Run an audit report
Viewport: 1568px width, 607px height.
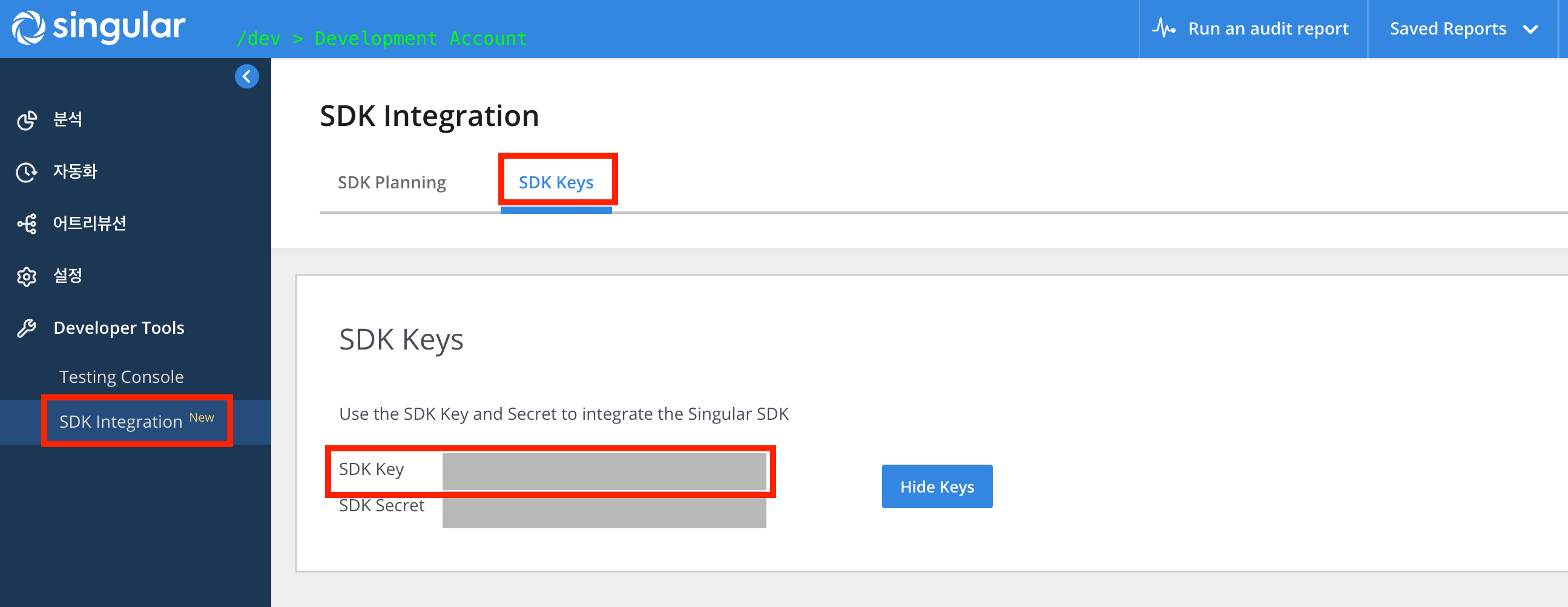point(1268,29)
